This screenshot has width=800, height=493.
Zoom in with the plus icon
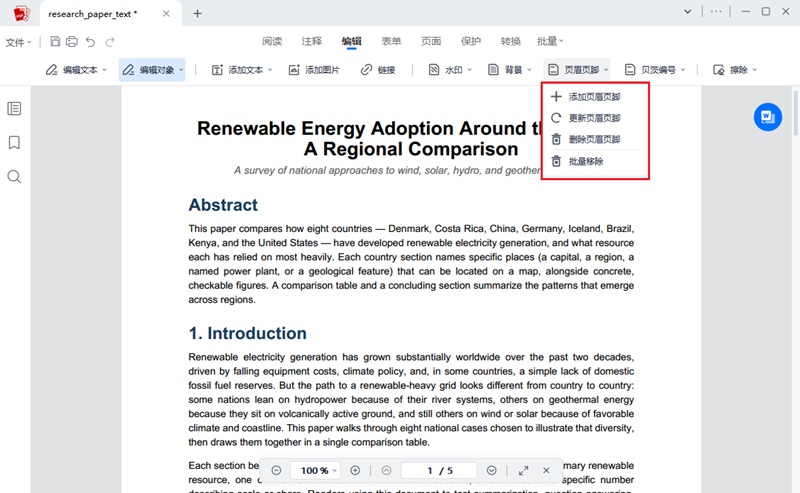point(355,471)
